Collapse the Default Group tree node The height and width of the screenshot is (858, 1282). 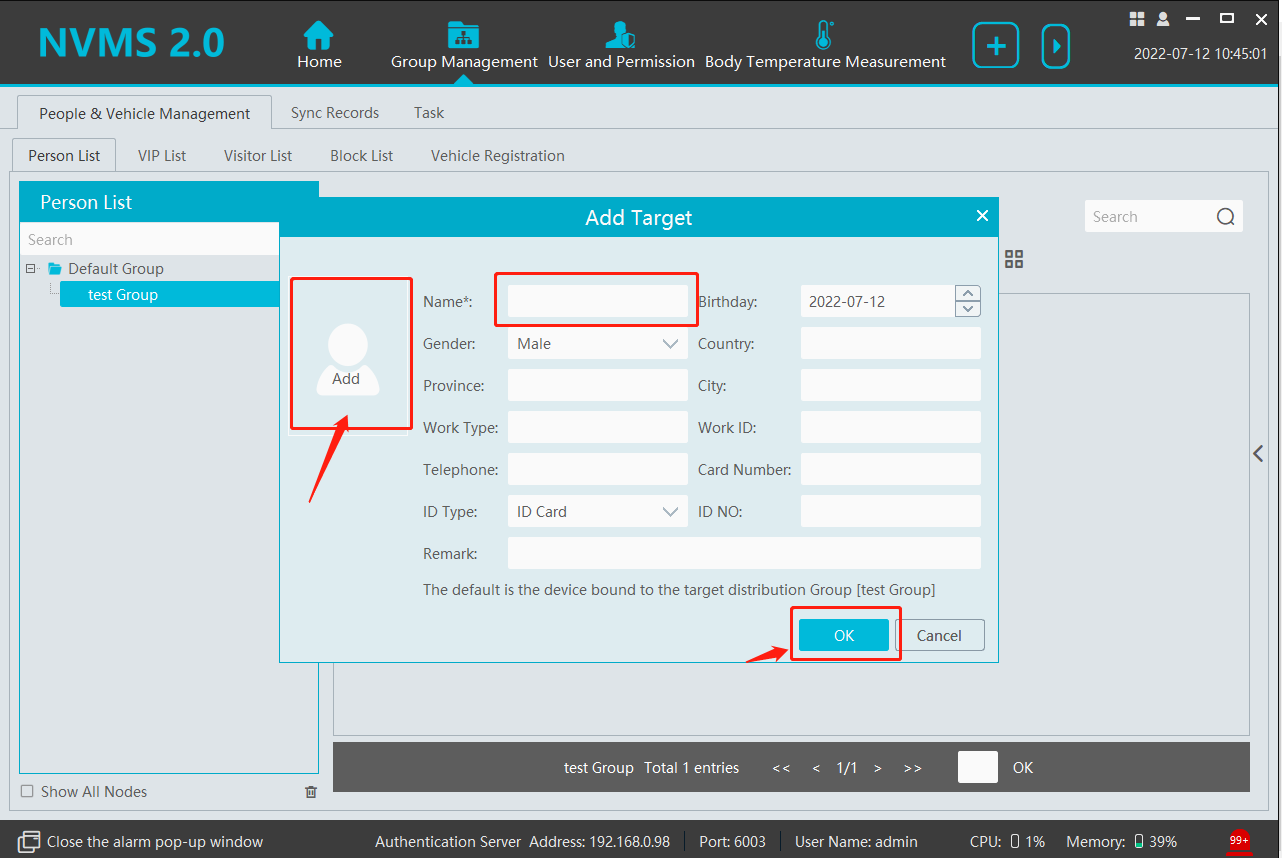click(x=31, y=268)
